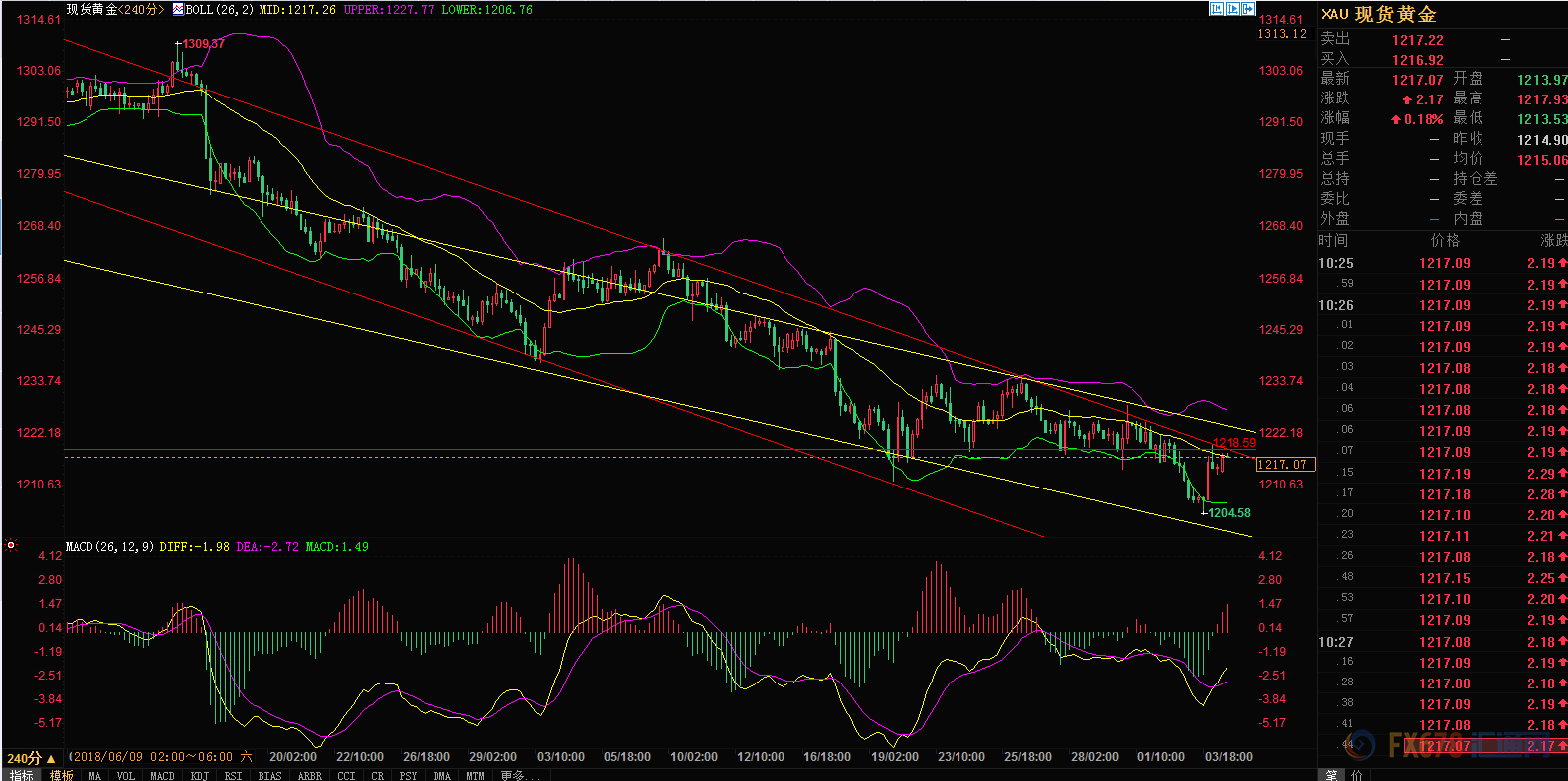Viewport: 1568px width, 781px height.
Task: Click 昨收 value 1214.90
Action: [1542, 140]
